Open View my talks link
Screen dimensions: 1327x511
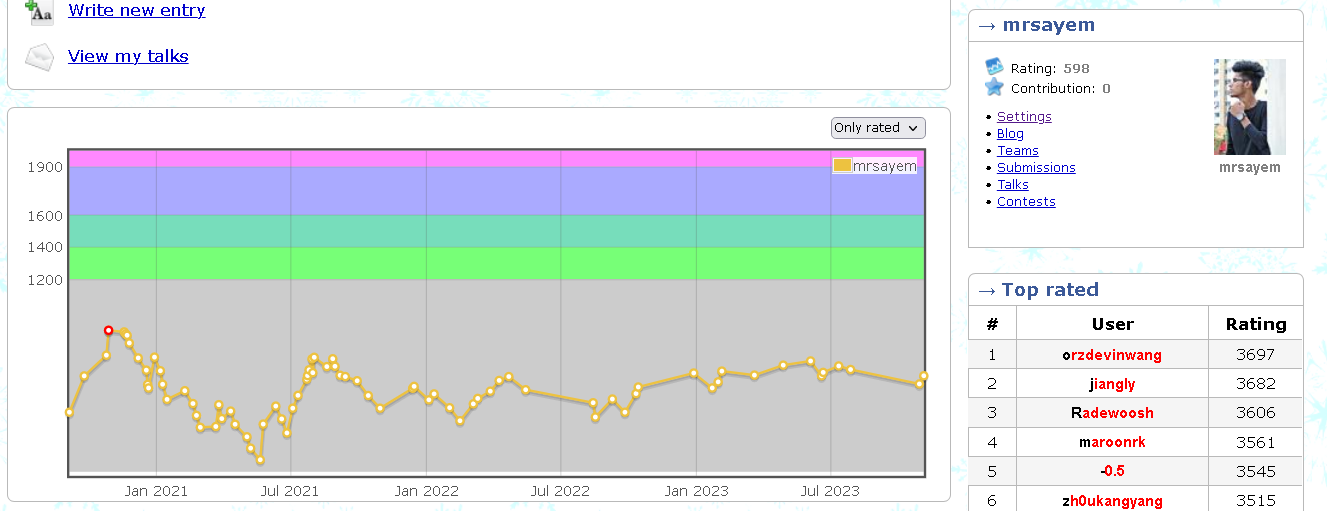[x=128, y=56]
